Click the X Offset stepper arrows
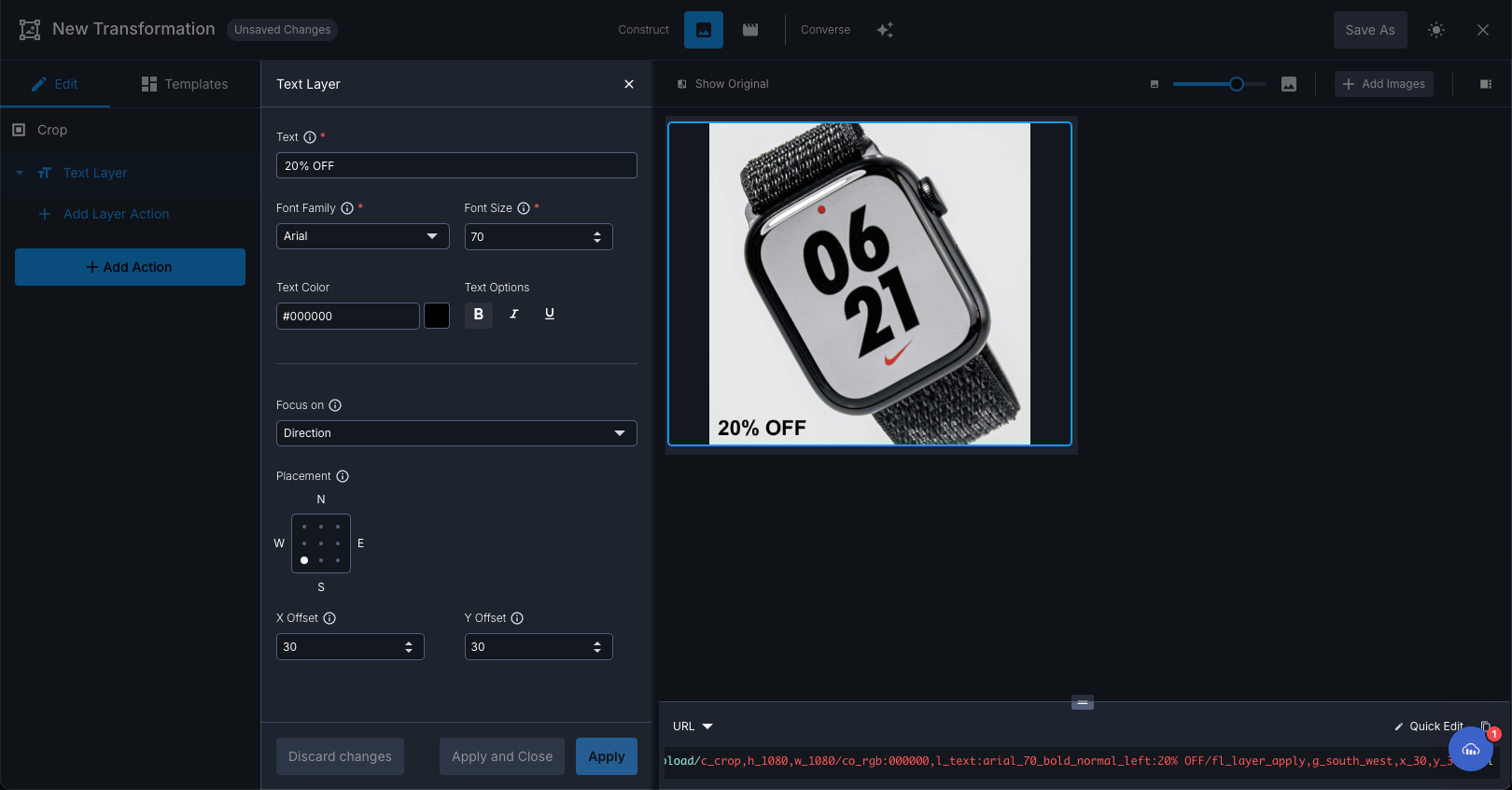The image size is (1512, 790). tap(409, 647)
